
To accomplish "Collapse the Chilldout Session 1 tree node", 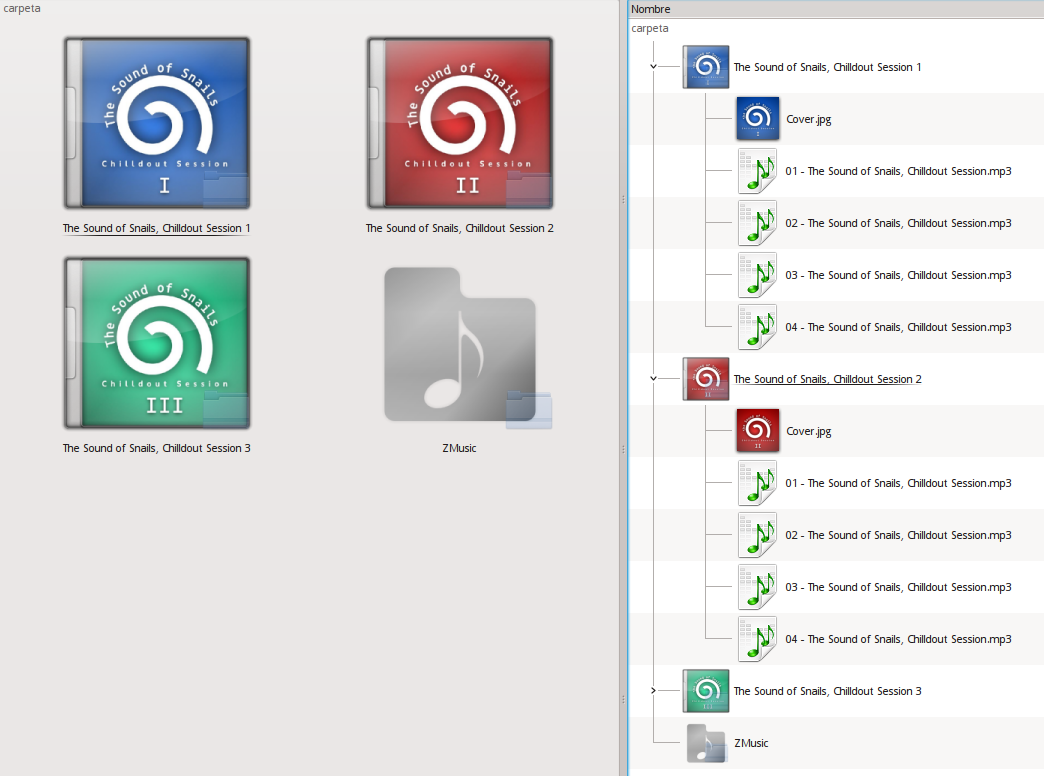I will [653, 67].
